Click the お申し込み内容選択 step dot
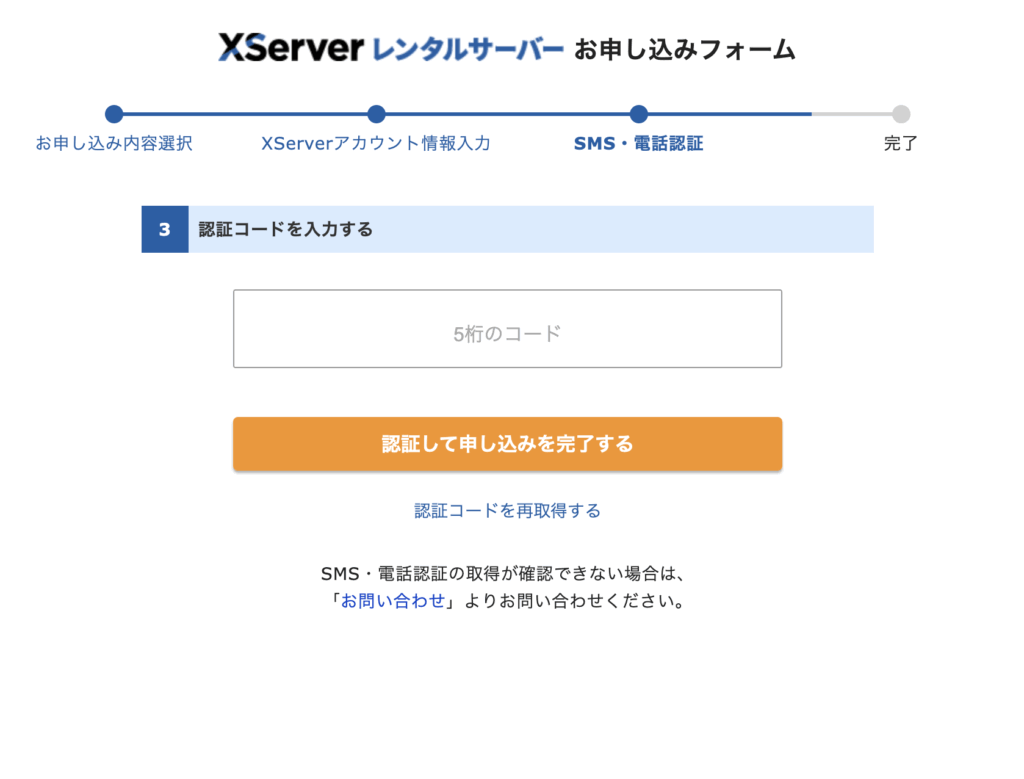Image resolution: width=1024 pixels, height=779 pixels. (114, 114)
